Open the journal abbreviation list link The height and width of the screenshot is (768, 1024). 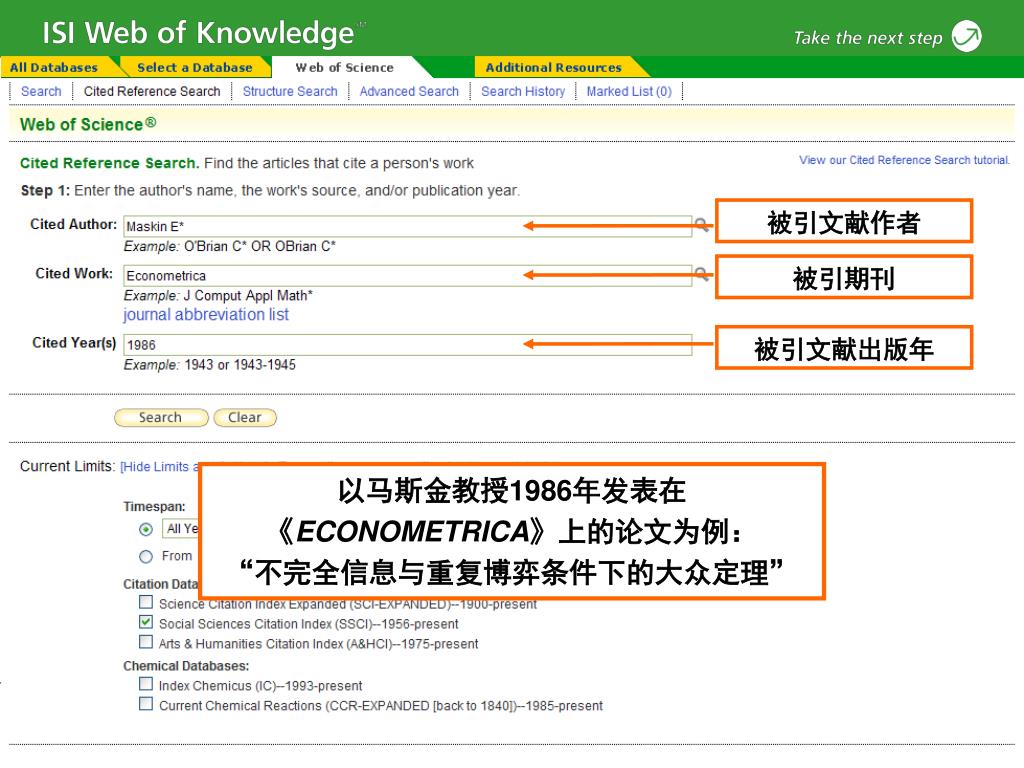coord(206,315)
